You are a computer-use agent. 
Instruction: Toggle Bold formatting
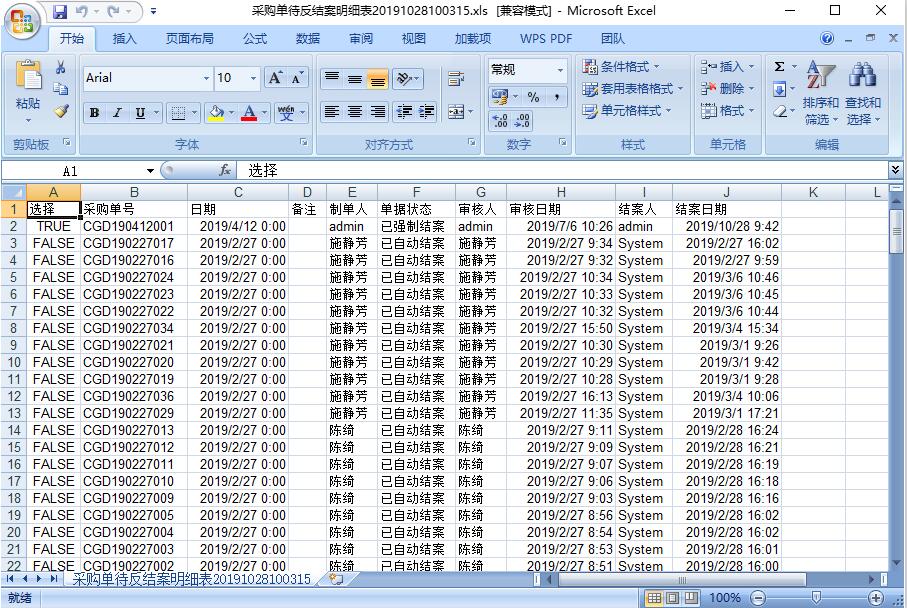(94, 113)
